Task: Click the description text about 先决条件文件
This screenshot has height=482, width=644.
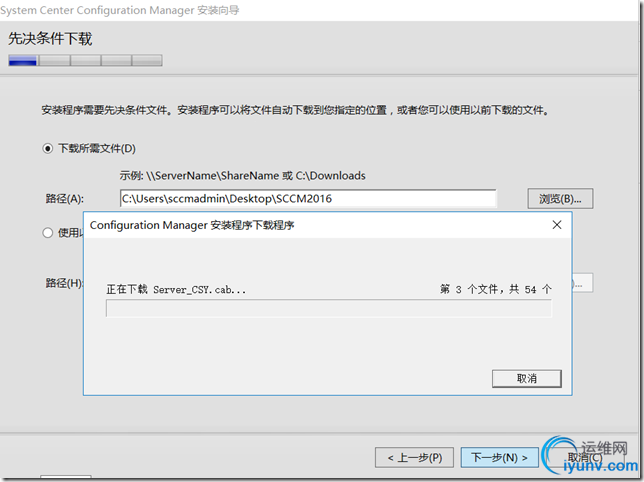Action: (295, 110)
